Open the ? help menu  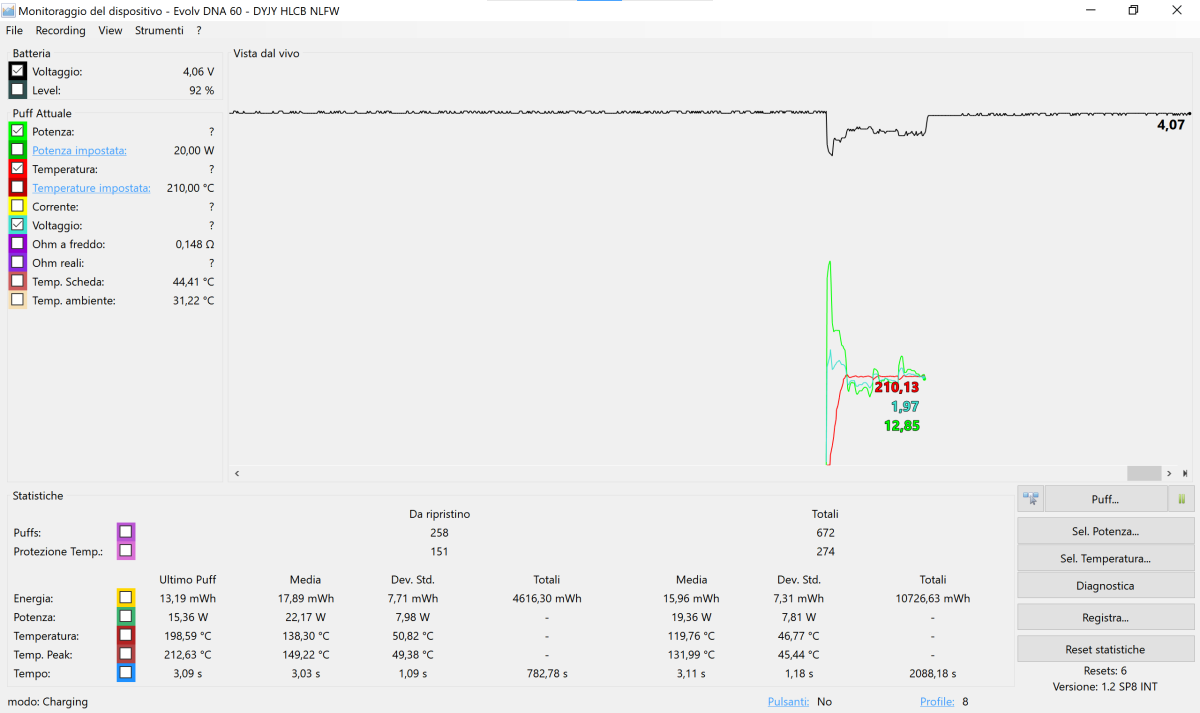point(199,30)
